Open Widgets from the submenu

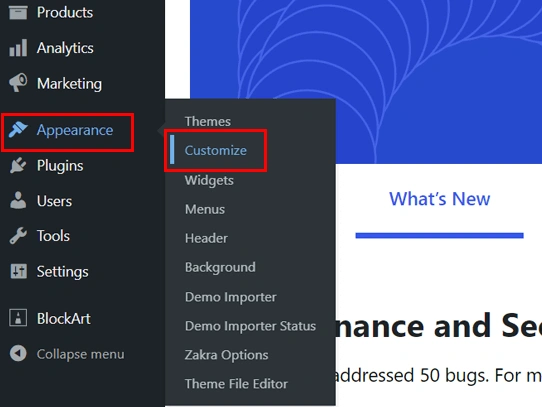pos(209,180)
